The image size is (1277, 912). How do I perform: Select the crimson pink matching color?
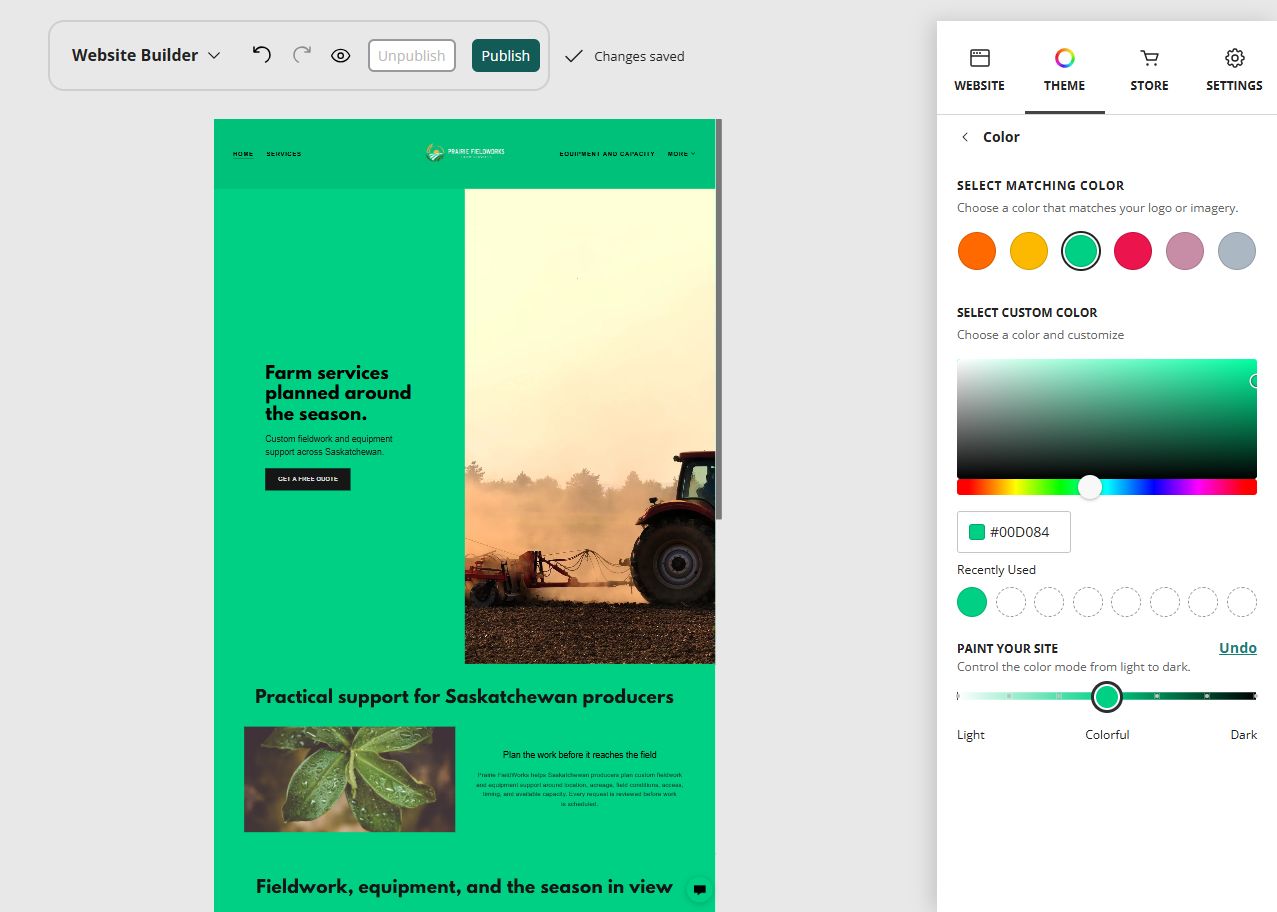pos(1133,251)
